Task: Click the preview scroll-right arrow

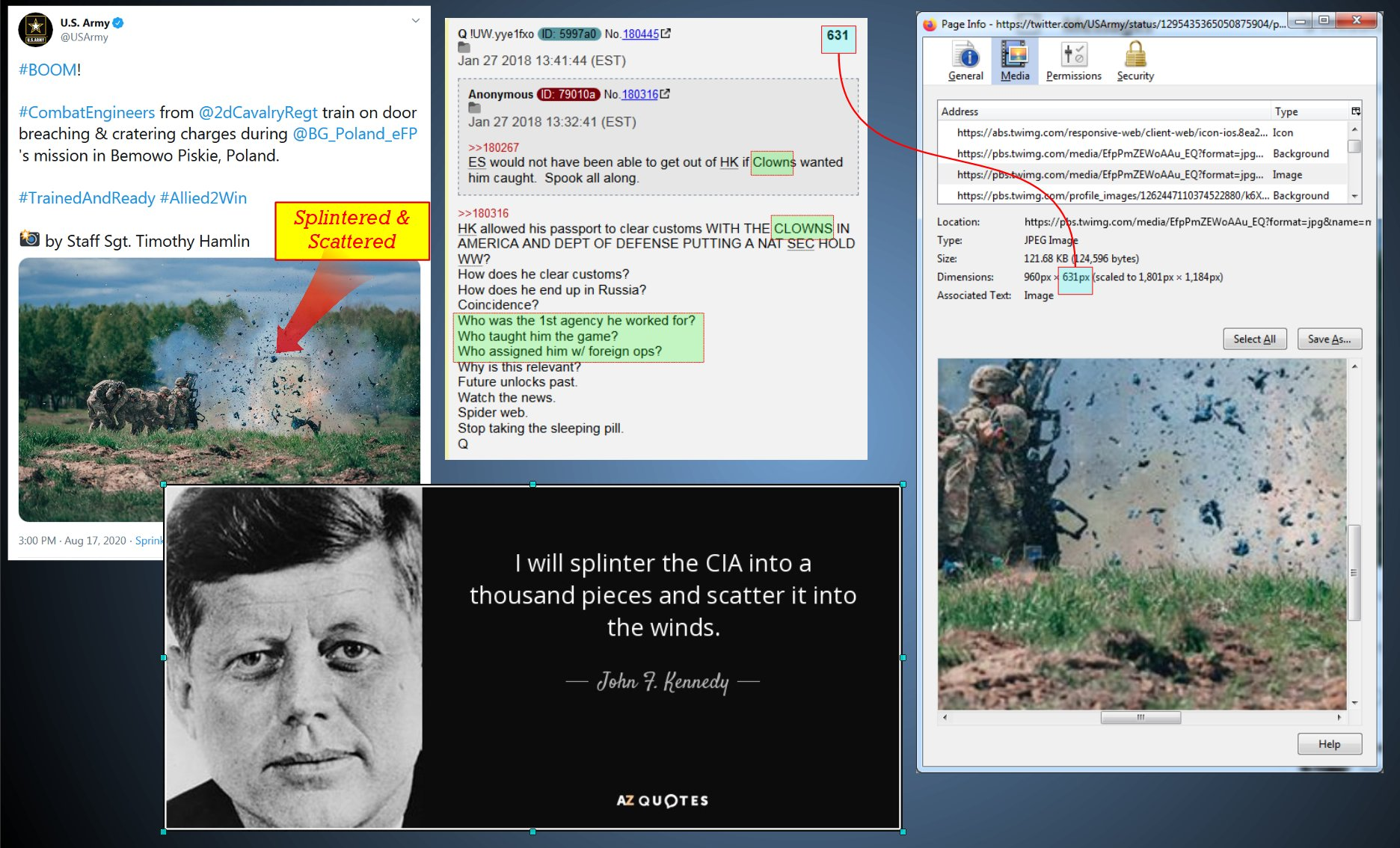Action: click(x=1339, y=717)
